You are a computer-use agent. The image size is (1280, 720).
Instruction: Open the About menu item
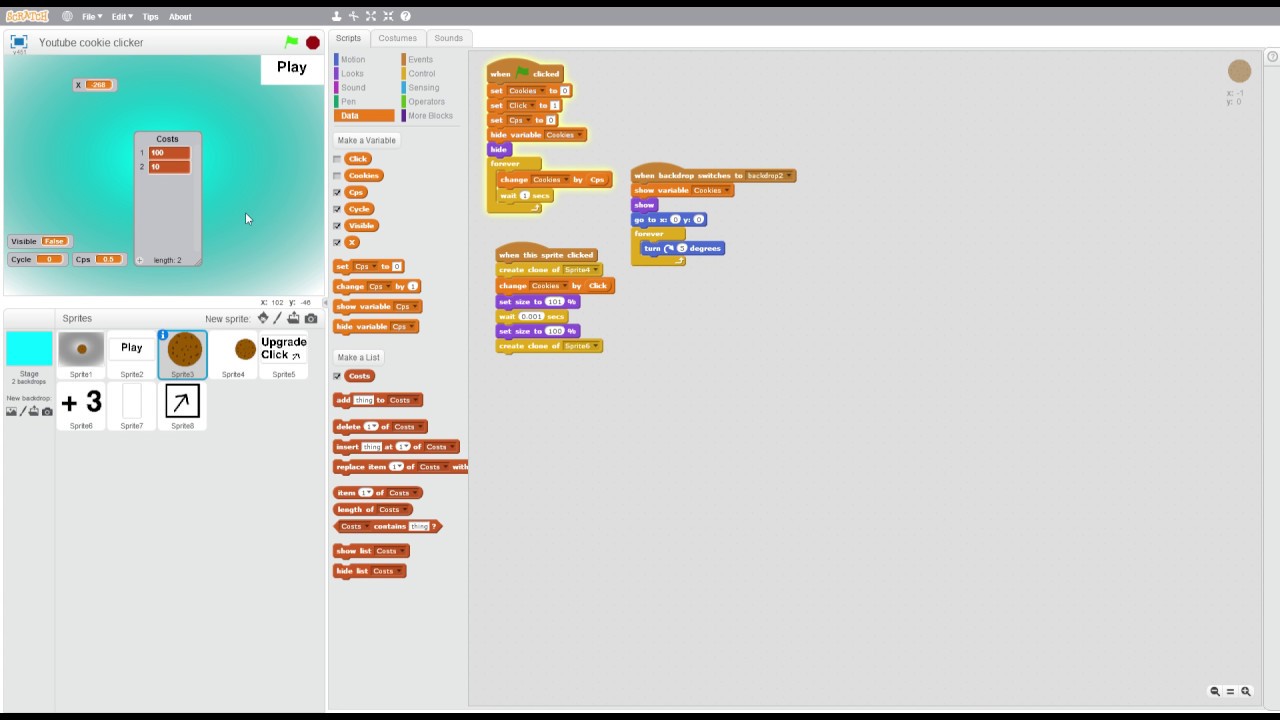tap(180, 16)
